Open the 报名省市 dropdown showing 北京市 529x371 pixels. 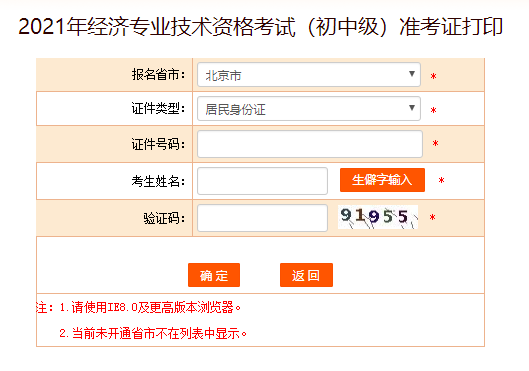(309, 75)
